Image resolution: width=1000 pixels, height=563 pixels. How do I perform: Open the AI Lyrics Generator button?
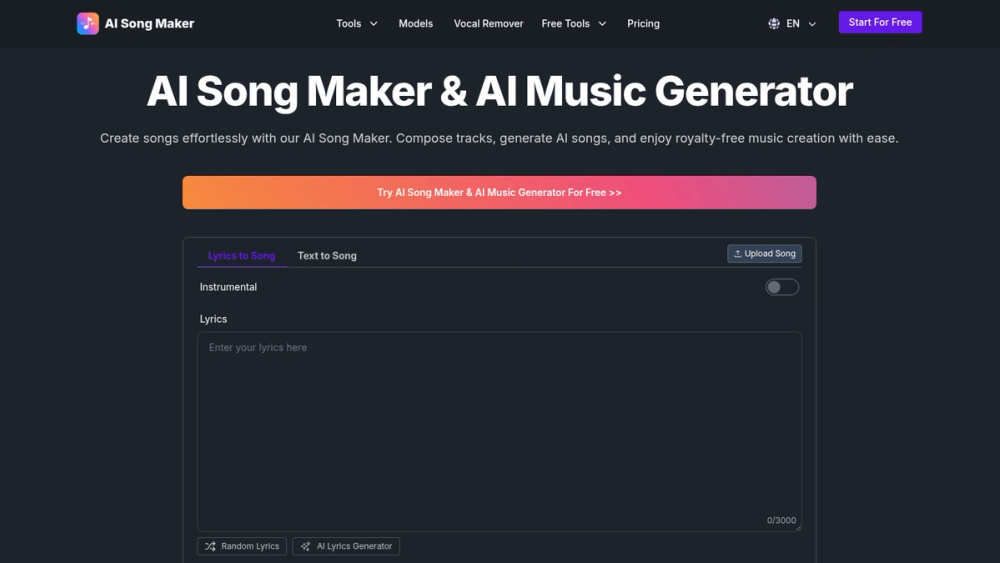coord(346,546)
